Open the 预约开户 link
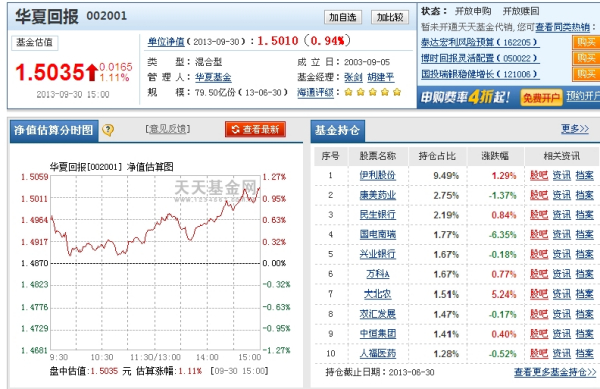The width and height of the screenshot is (600, 389). [583, 96]
